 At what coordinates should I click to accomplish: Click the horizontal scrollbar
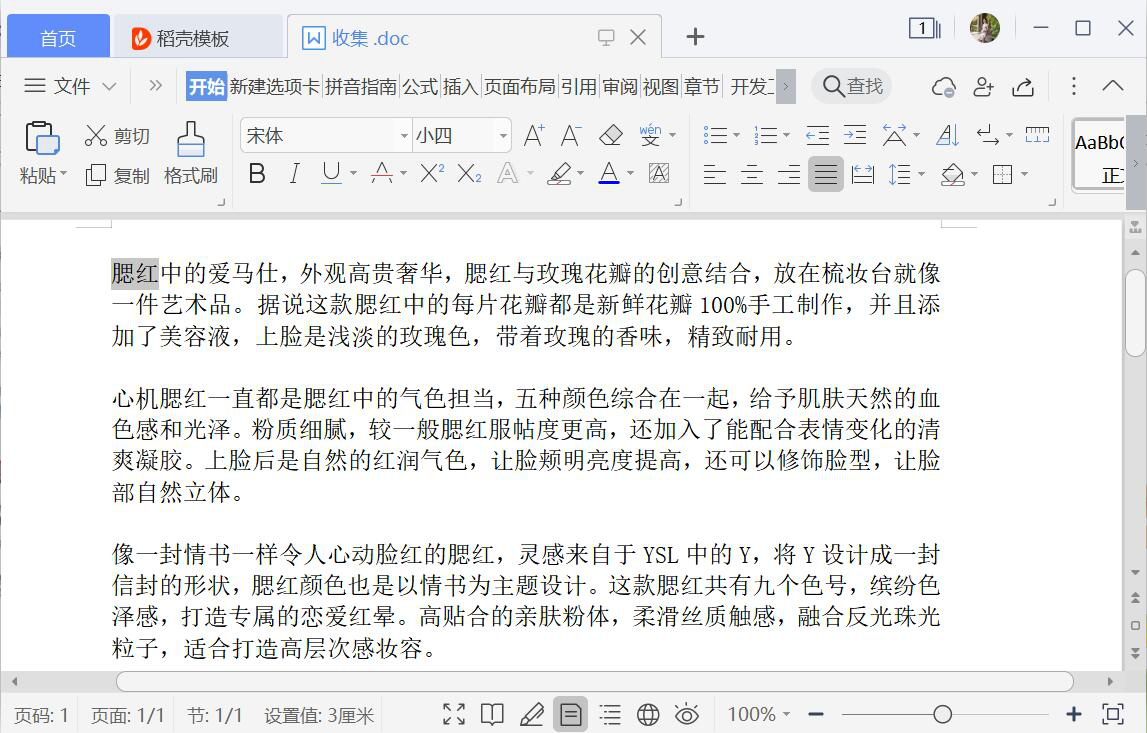(x=594, y=681)
